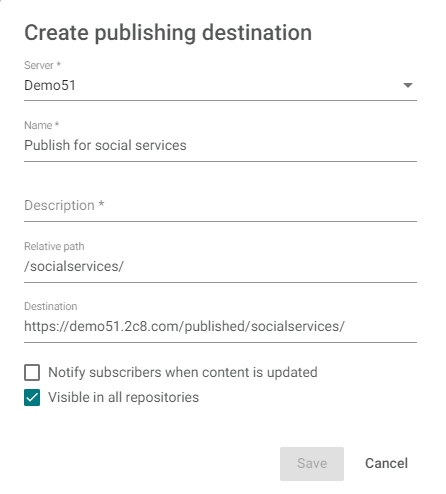Image resolution: width=446 pixels, height=494 pixels.
Task: Select the empty Description field
Action: pos(220,206)
